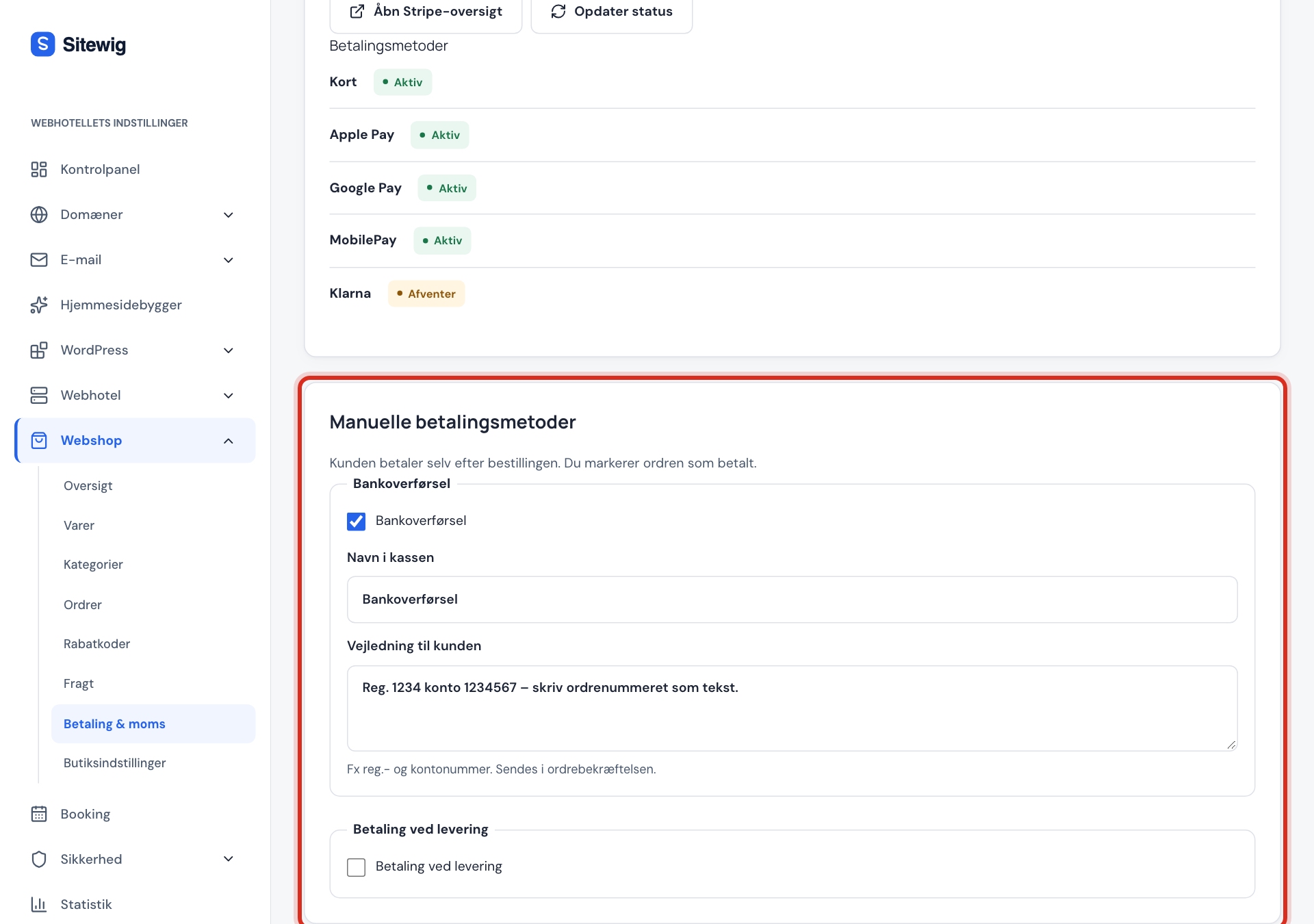1314x924 pixels.
Task: Select Kategorier in the sidebar
Action: tap(93, 564)
